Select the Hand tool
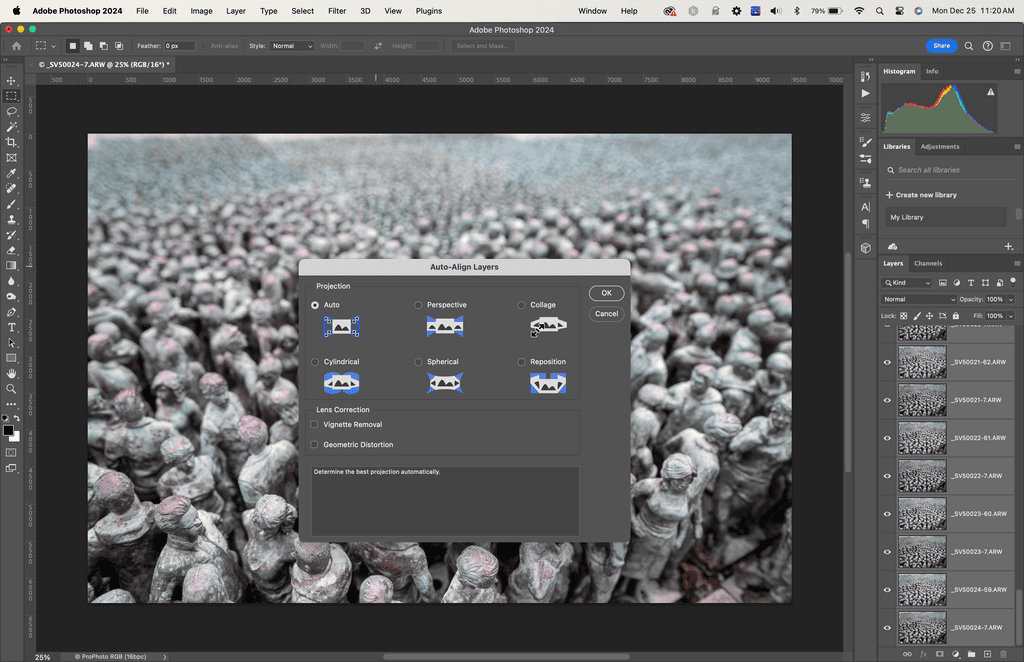Screen dimensions: 1024x662 [x=11, y=373]
